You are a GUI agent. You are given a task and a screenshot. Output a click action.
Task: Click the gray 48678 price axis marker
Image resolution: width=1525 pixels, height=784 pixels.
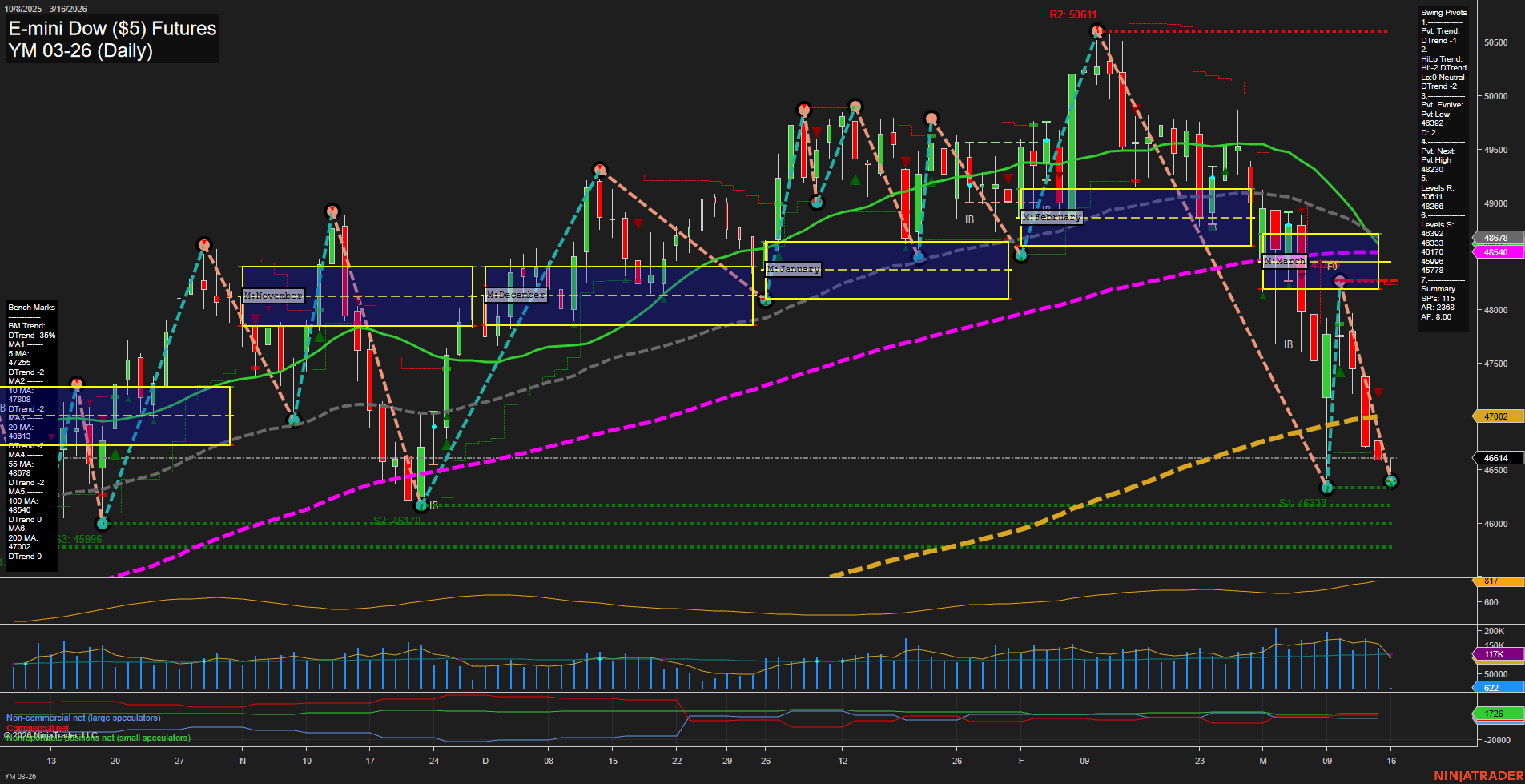click(1495, 238)
